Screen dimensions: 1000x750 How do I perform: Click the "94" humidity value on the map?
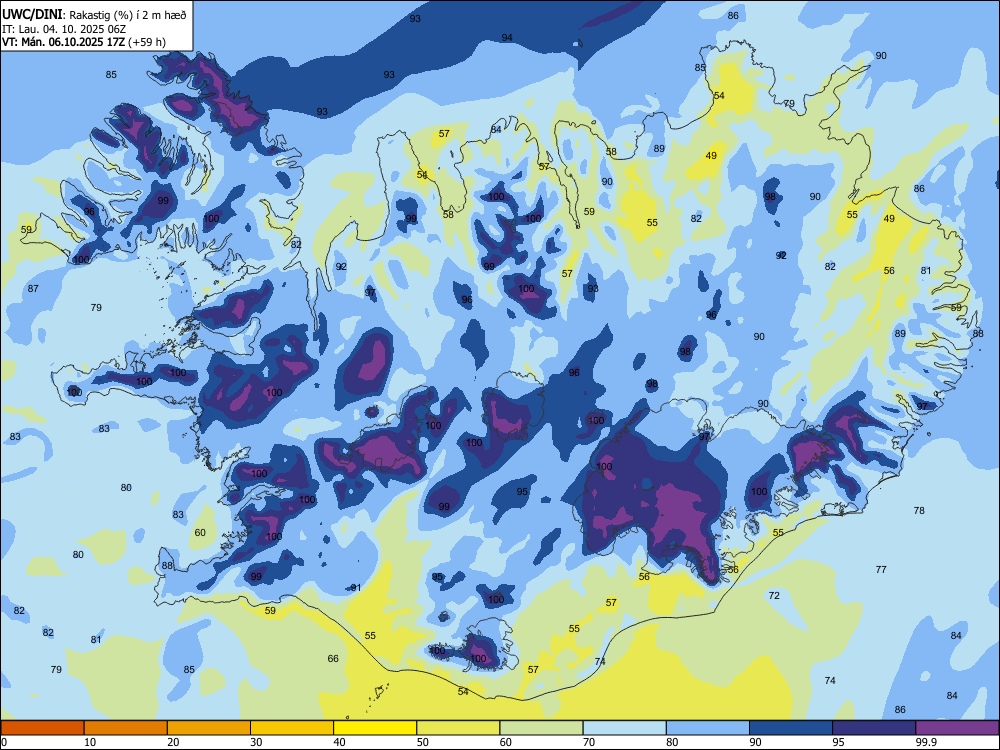coord(507,38)
